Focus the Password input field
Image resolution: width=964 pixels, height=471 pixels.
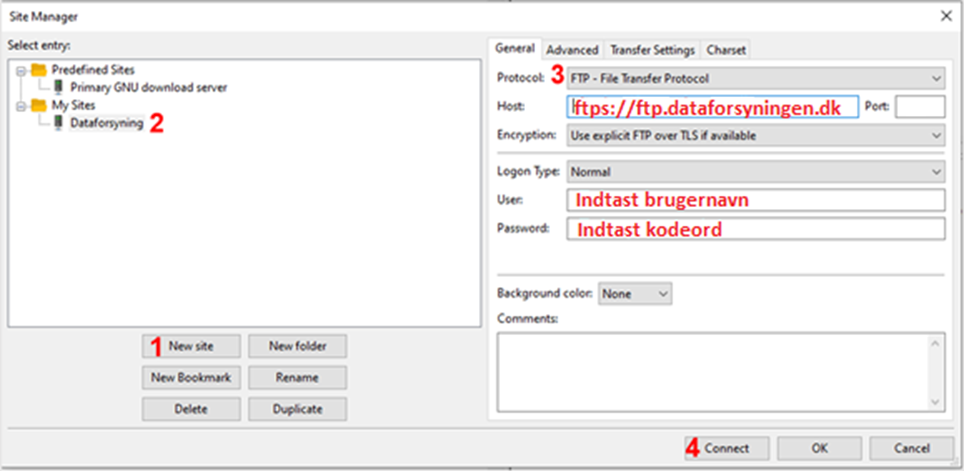(756, 229)
